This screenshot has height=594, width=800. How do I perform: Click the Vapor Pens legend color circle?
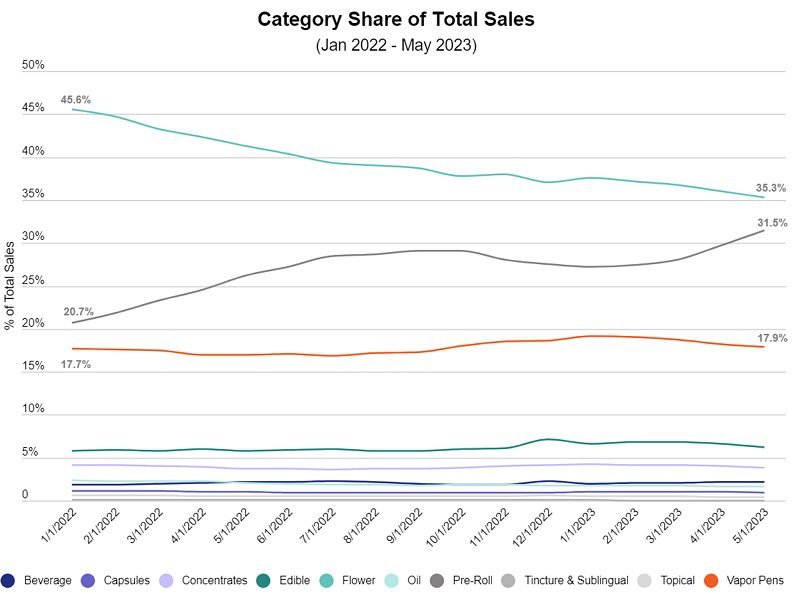[711, 580]
